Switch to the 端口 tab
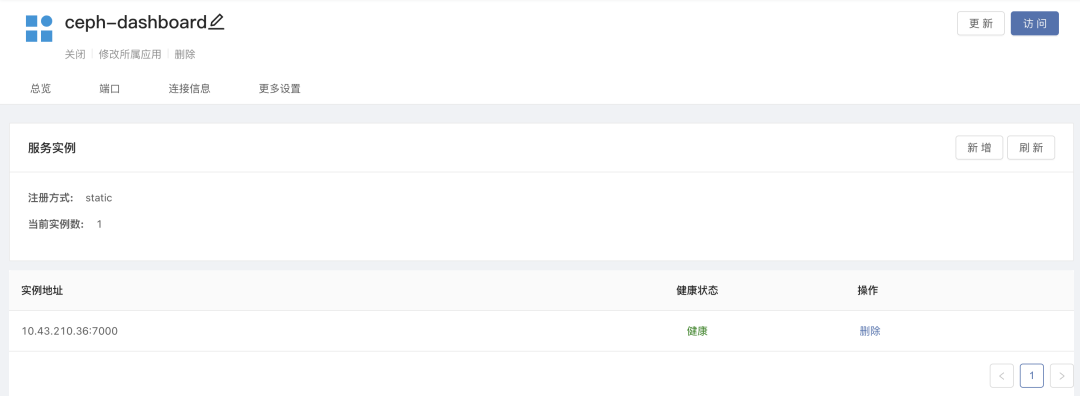The width and height of the screenshot is (1080, 396). (110, 88)
